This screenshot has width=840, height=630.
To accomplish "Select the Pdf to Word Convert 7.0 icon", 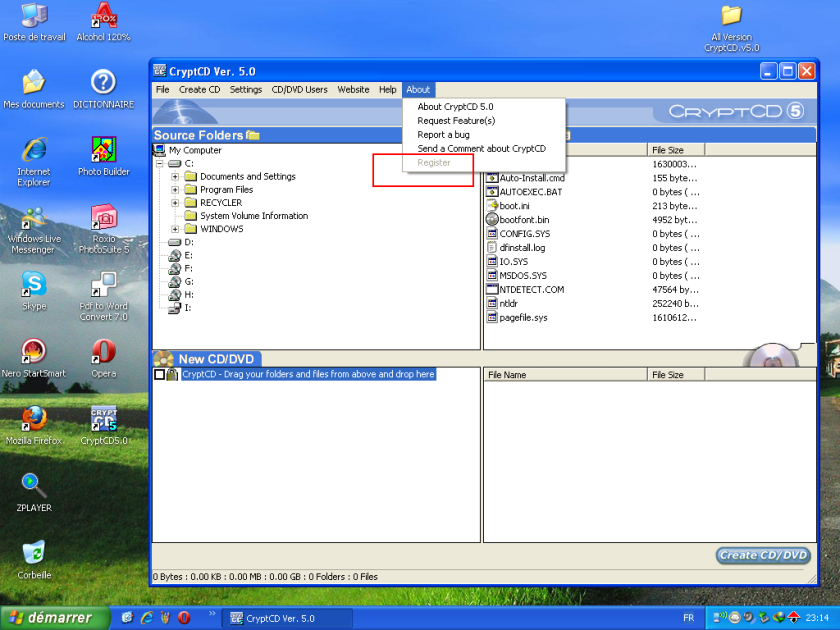I will tap(103, 296).
